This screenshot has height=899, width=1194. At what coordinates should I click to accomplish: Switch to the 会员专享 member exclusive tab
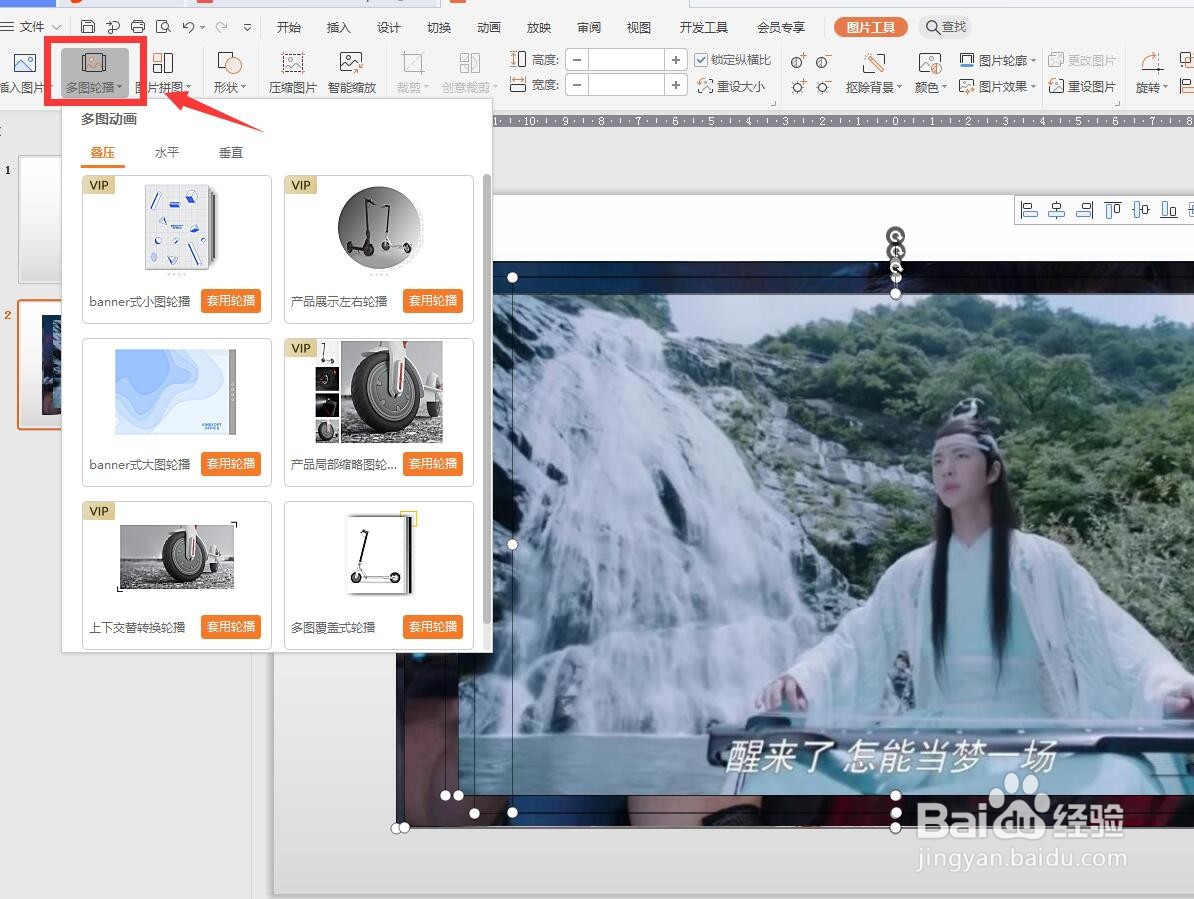[x=781, y=27]
